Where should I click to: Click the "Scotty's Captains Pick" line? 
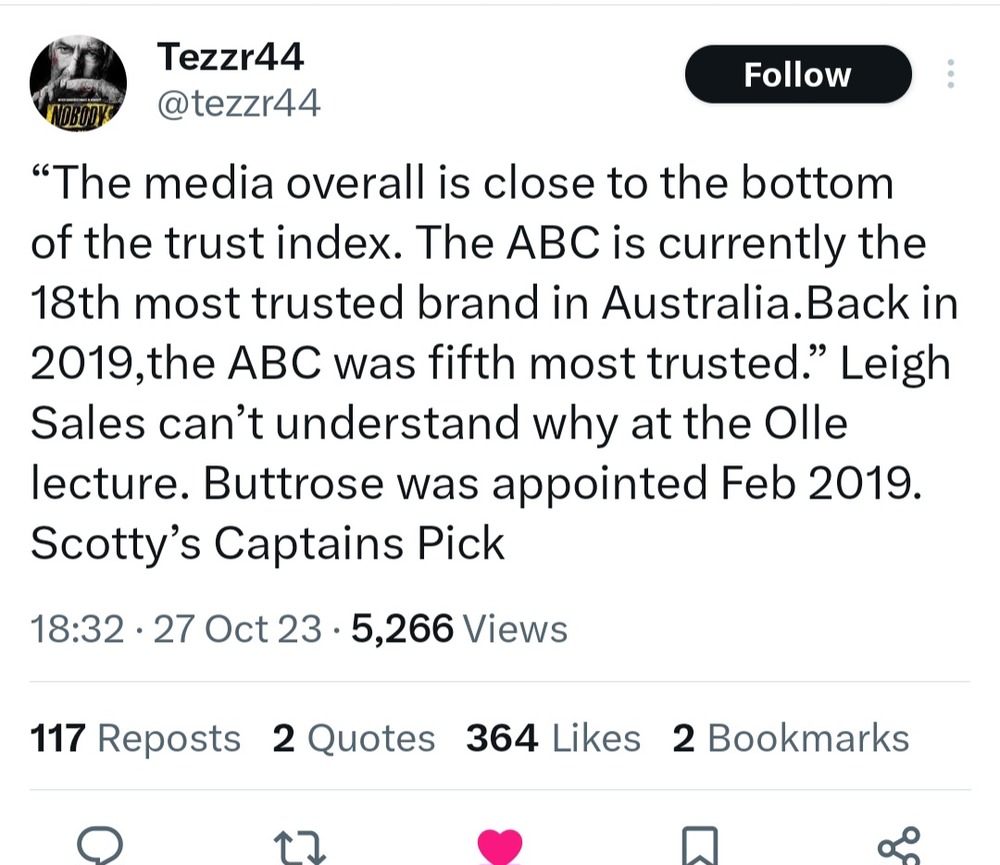(x=268, y=543)
